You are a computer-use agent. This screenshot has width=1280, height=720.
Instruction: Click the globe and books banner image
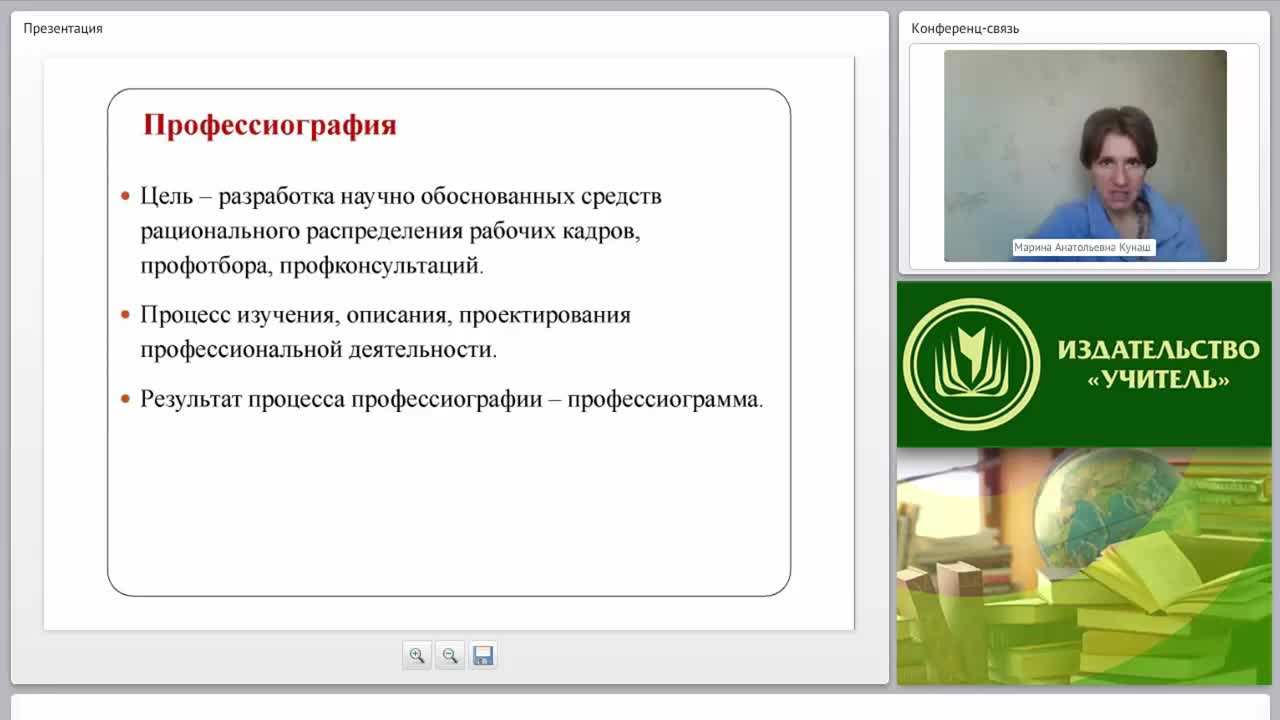[x=1084, y=566]
